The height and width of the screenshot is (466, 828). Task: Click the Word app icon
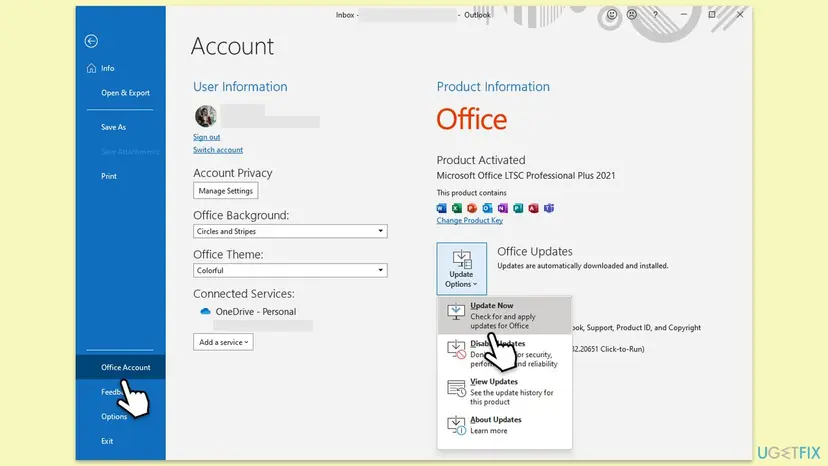point(441,208)
